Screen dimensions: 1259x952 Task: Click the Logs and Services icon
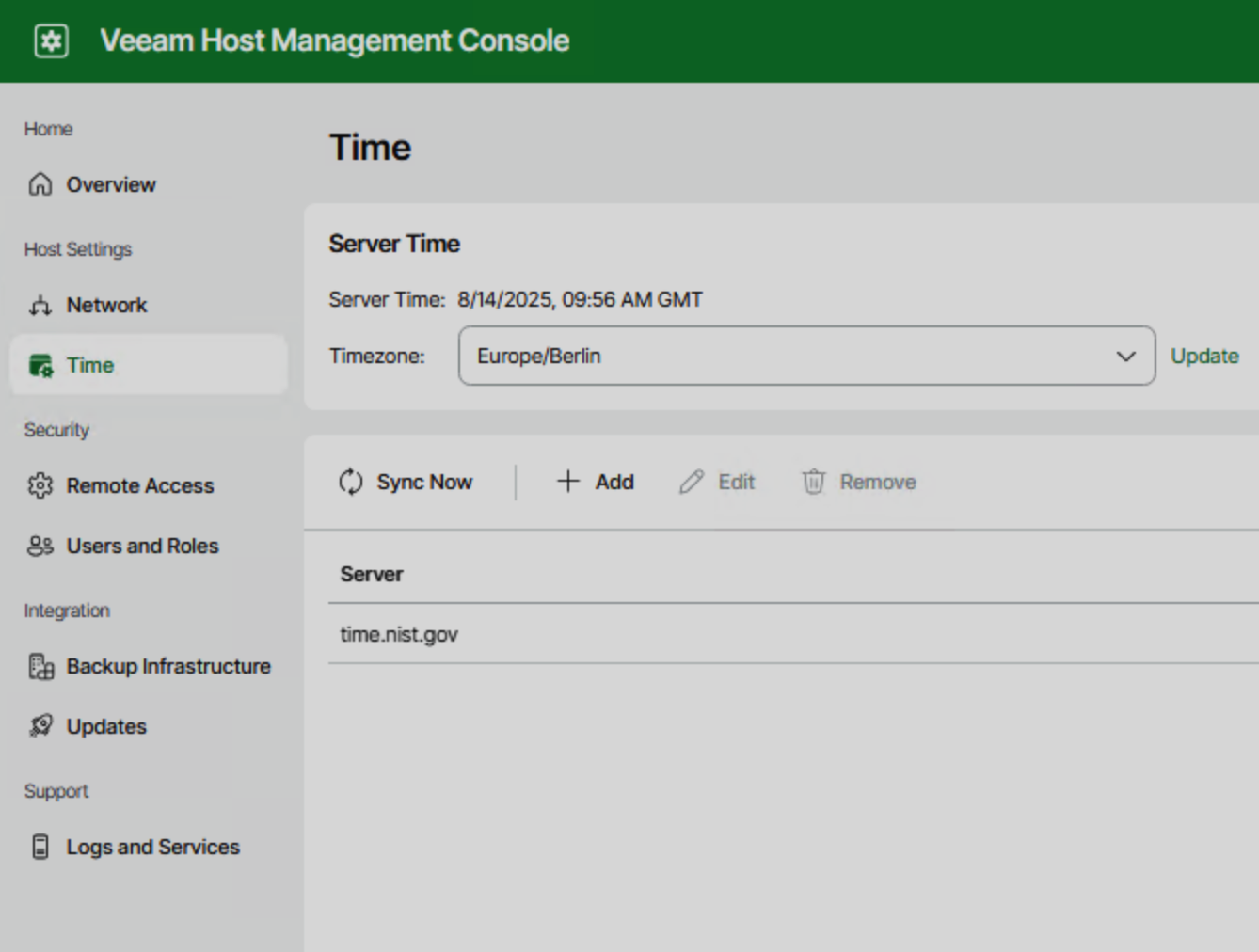40,847
